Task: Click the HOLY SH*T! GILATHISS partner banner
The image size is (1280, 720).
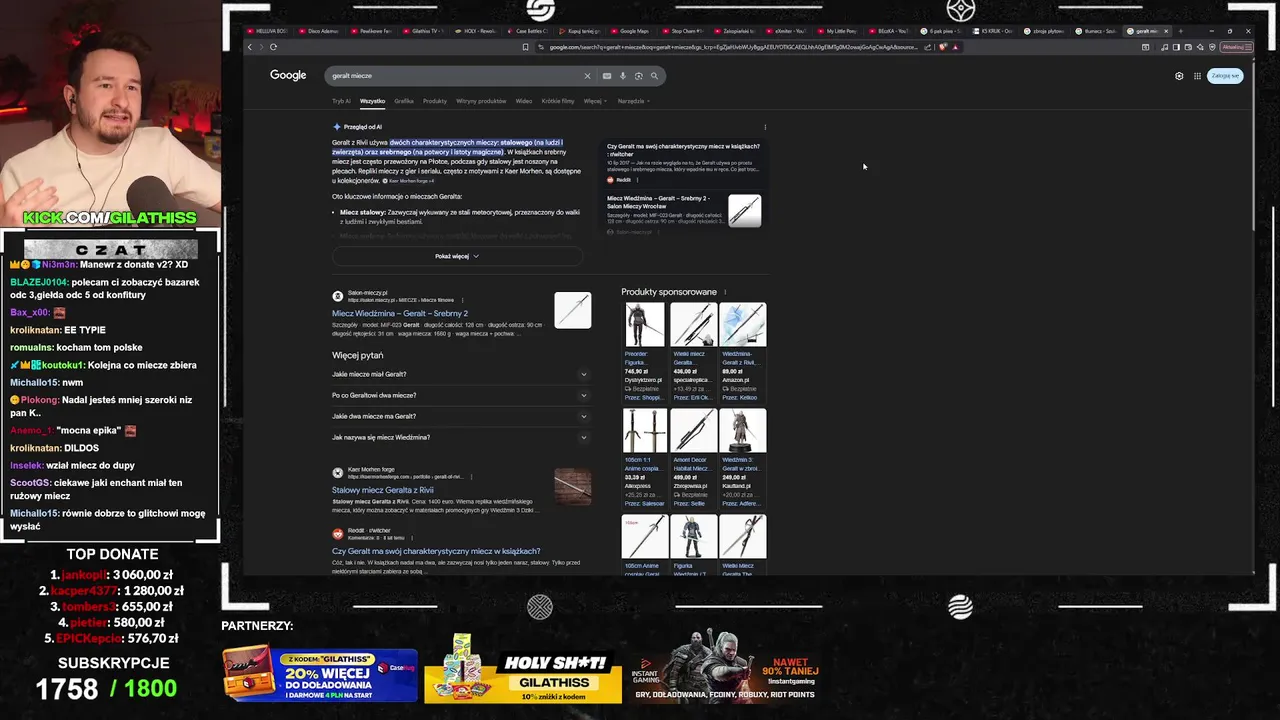Action: click(x=523, y=669)
